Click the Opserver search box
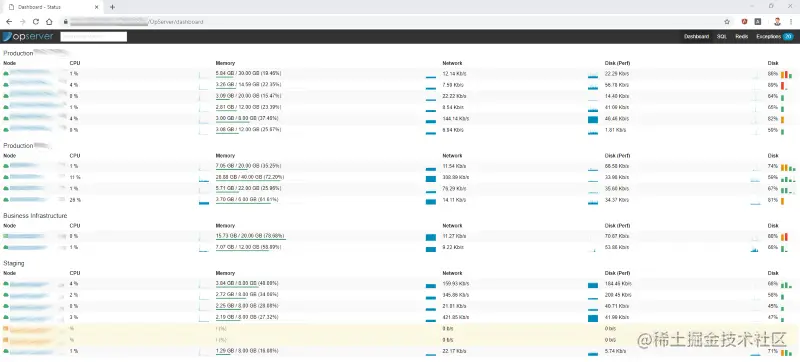 93,37
